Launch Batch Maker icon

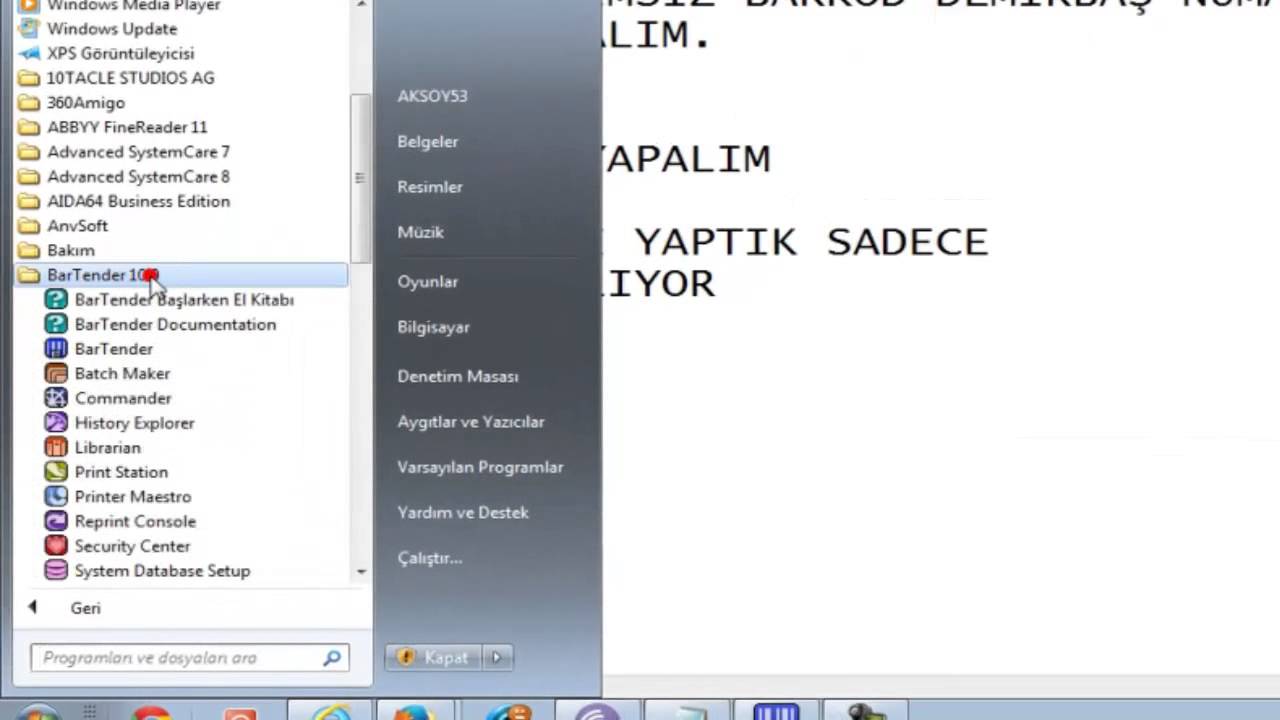pos(57,373)
